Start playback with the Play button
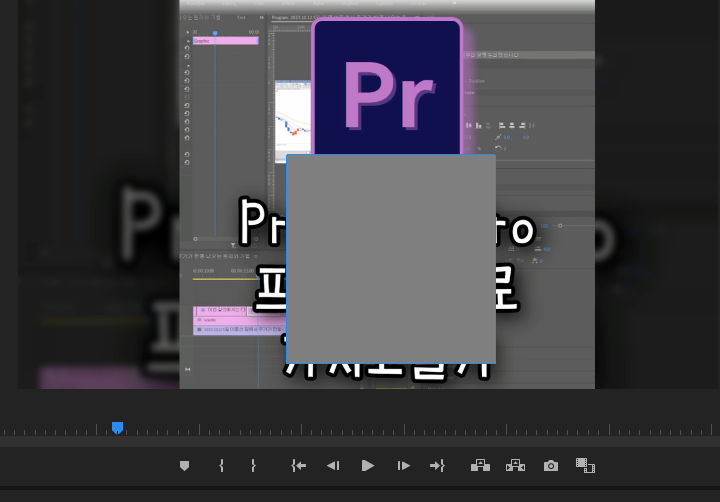This screenshot has height=502, width=720. point(367,466)
